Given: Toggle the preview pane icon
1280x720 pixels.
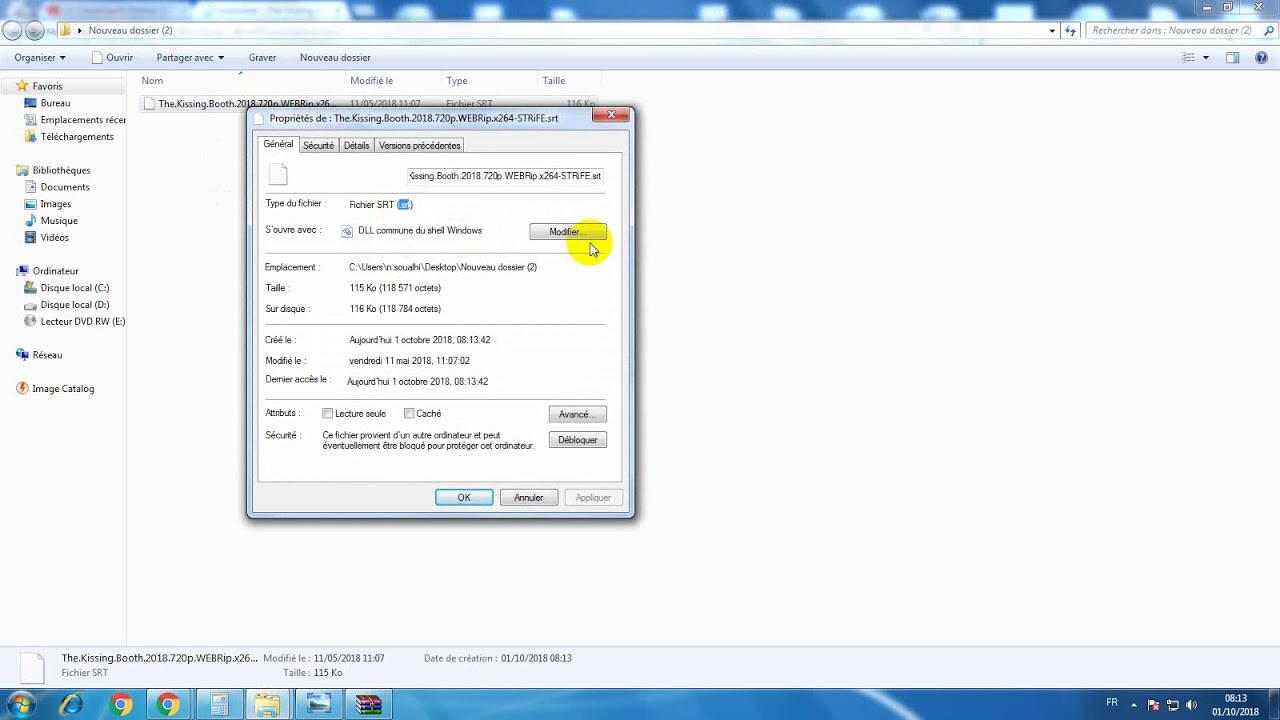Looking at the screenshot, I should [x=1233, y=58].
